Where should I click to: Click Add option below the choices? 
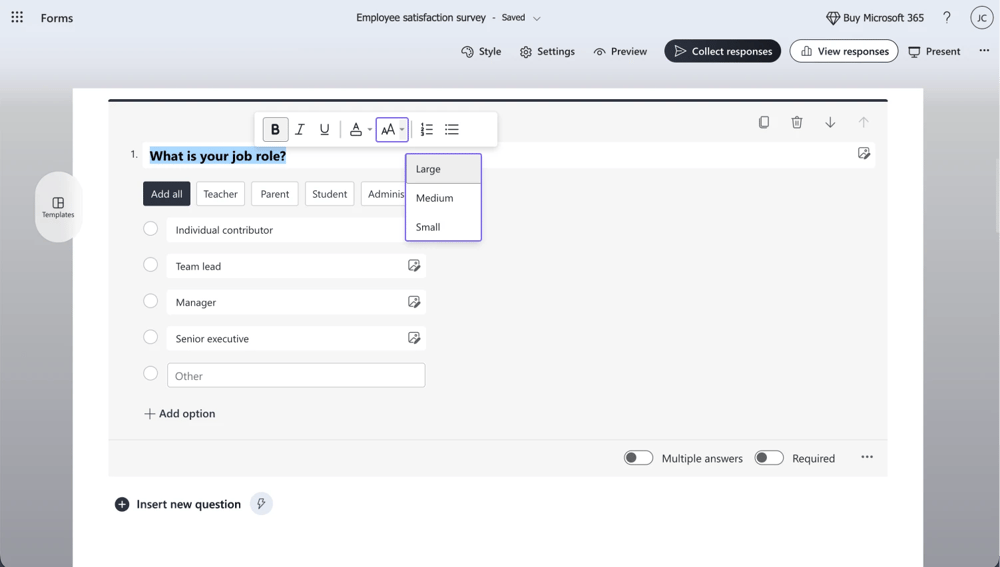pyautogui.click(x=180, y=414)
